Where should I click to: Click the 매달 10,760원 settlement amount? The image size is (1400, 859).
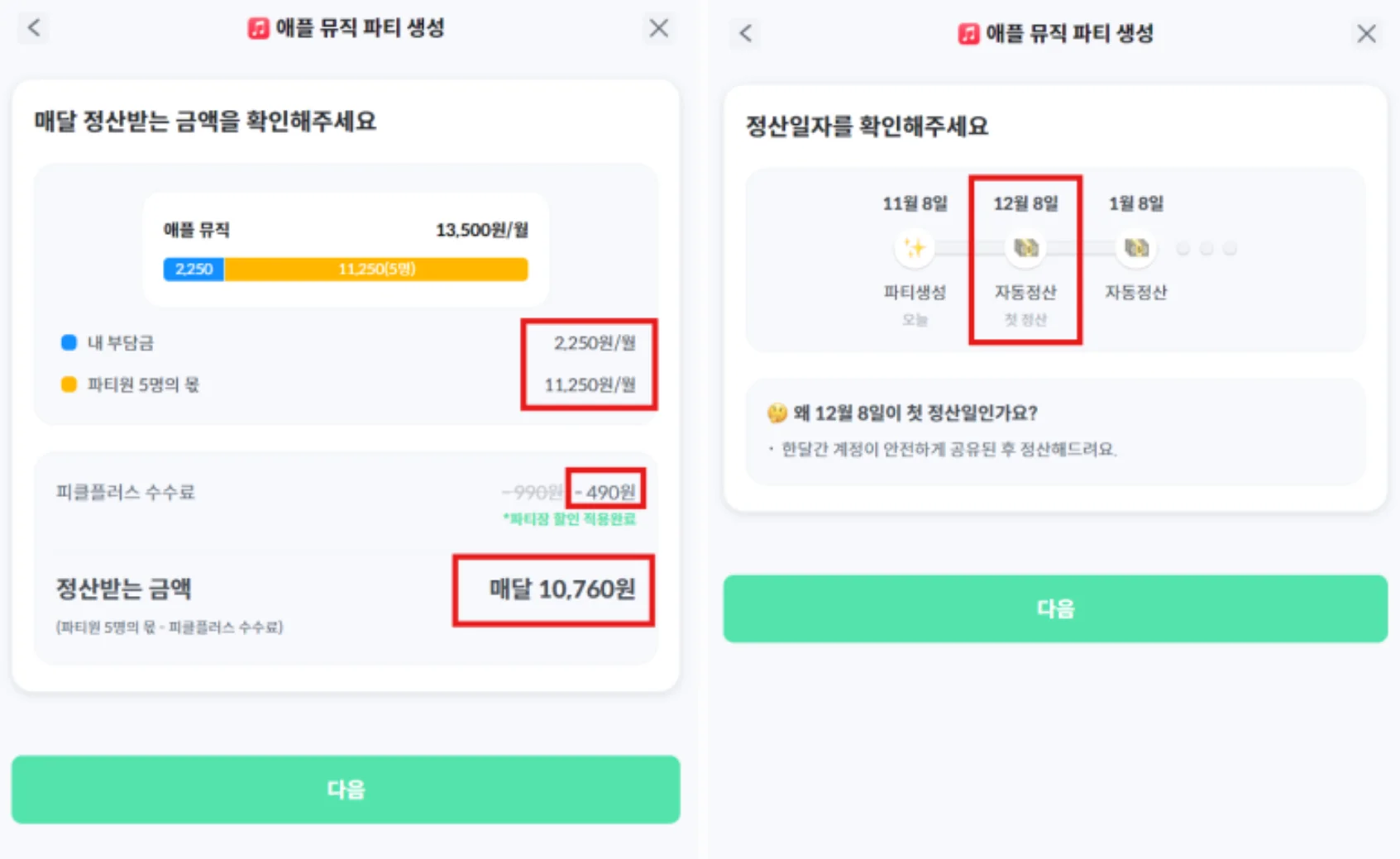(562, 589)
